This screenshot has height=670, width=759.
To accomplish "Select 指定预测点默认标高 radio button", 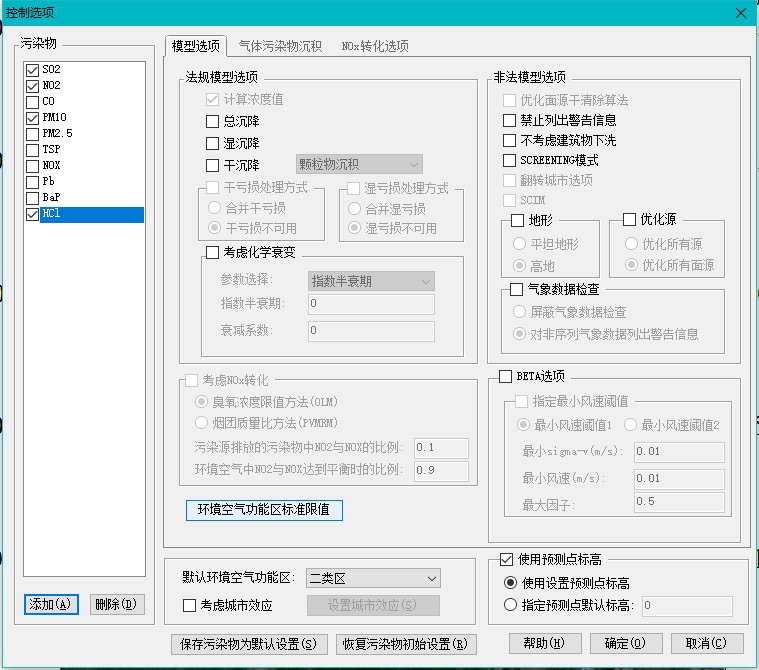I will 511,605.
